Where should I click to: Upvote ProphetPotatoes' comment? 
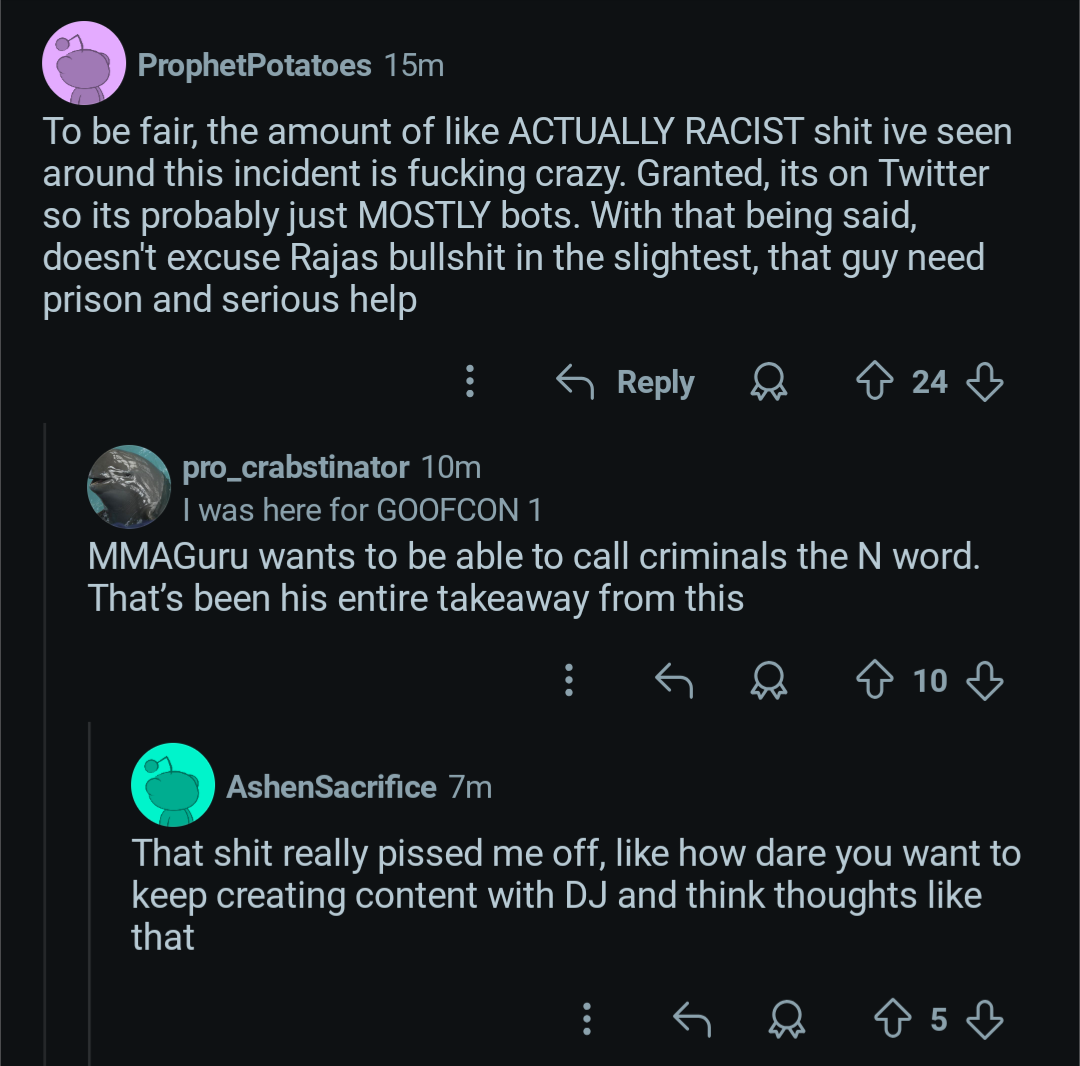click(874, 382)
